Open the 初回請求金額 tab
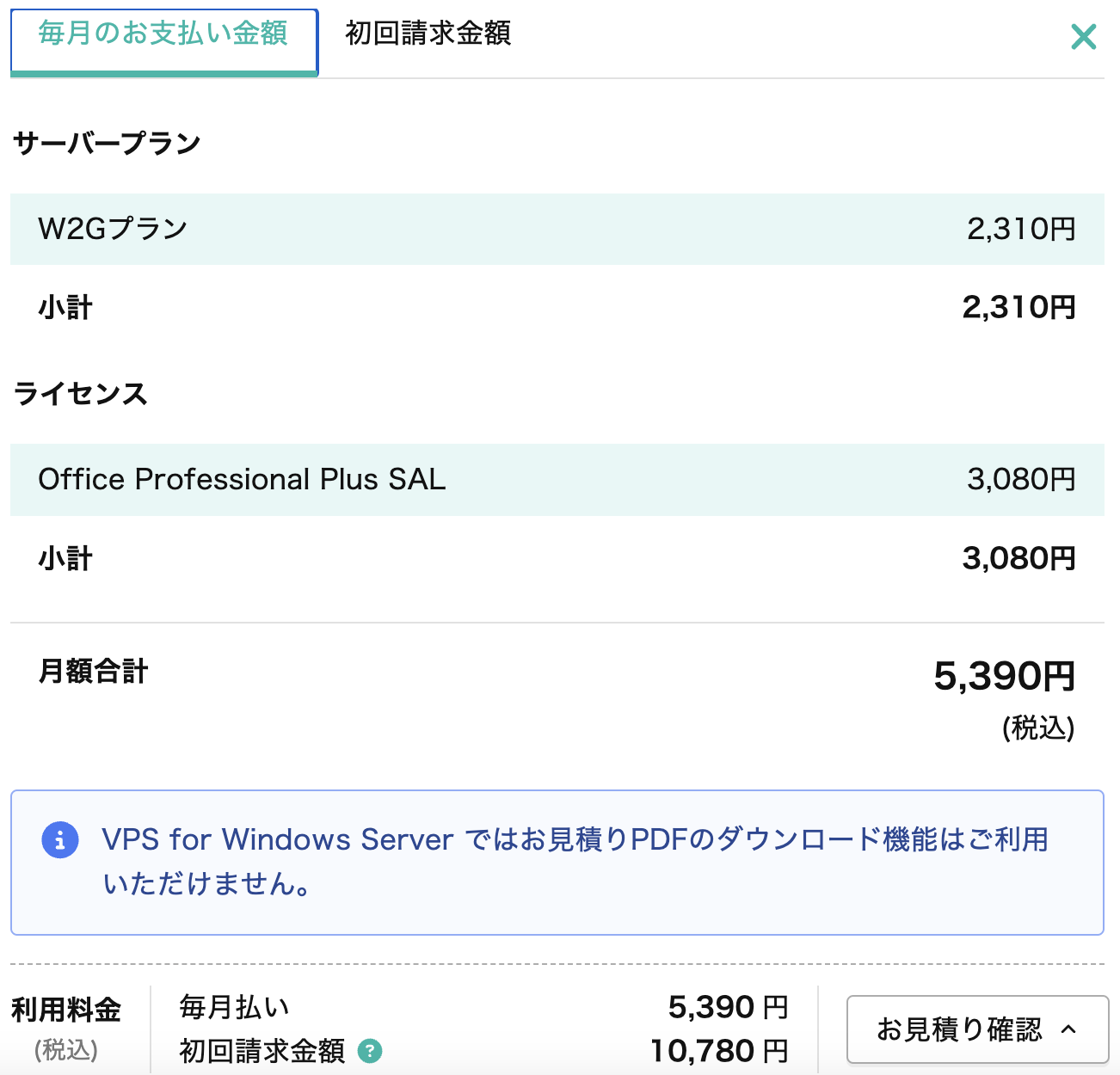This screenshot has height=1075, width=1120. (x=428, y=34)
